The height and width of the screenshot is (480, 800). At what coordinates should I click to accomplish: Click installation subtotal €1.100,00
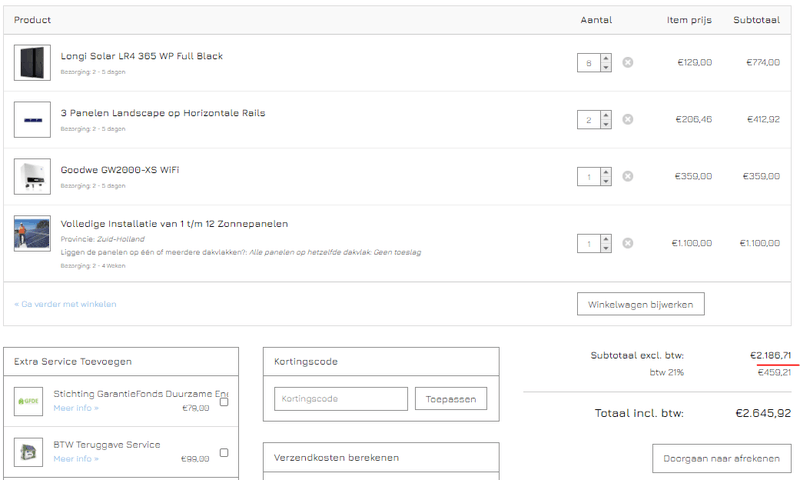[x=760, y=243]
